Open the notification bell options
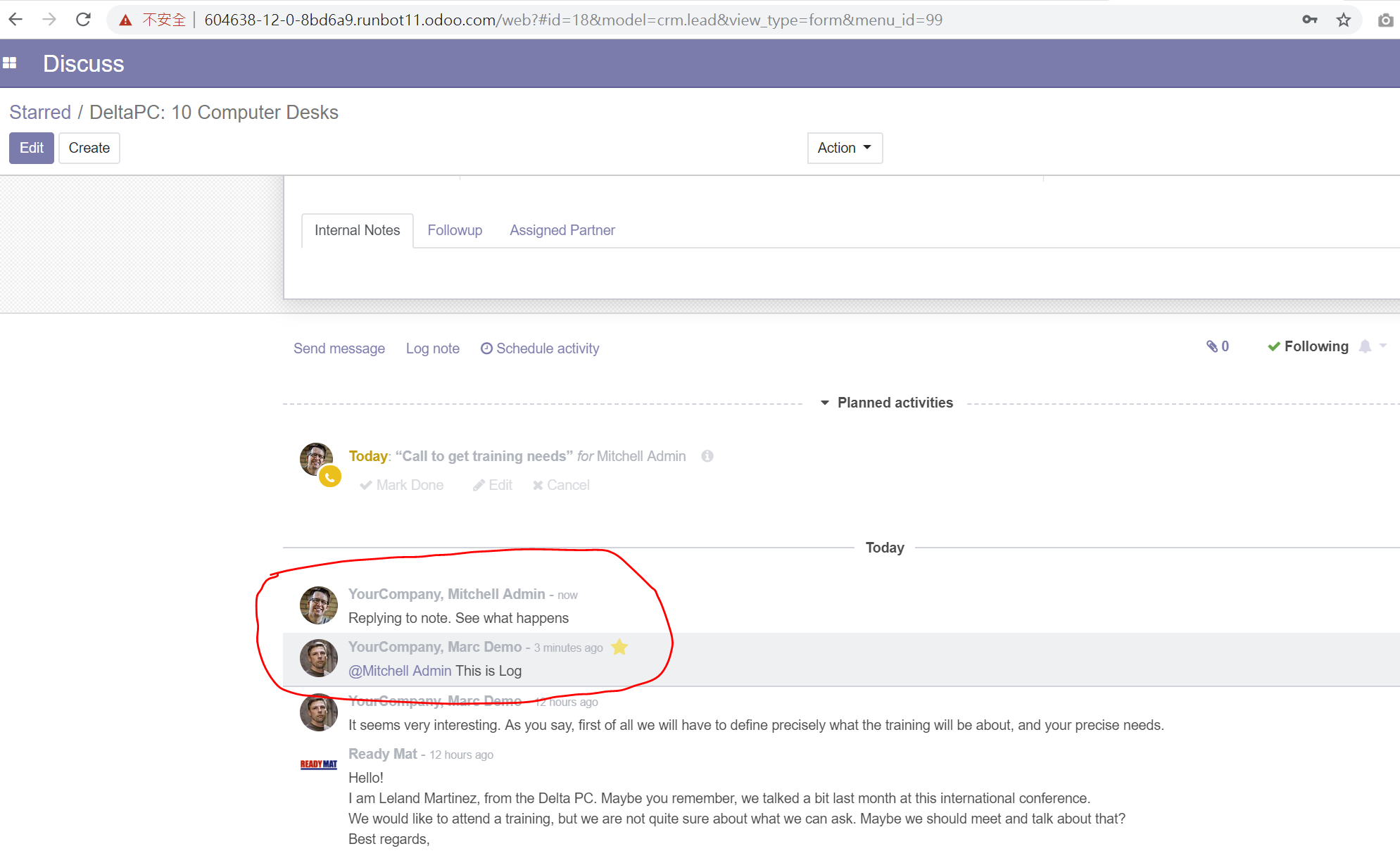 click(1366, 346)
